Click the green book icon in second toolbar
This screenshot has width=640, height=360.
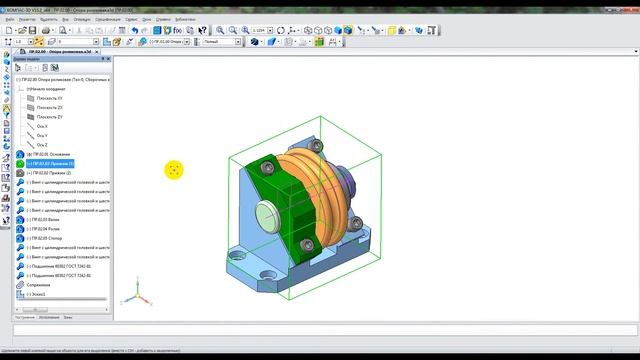[319, 42]
